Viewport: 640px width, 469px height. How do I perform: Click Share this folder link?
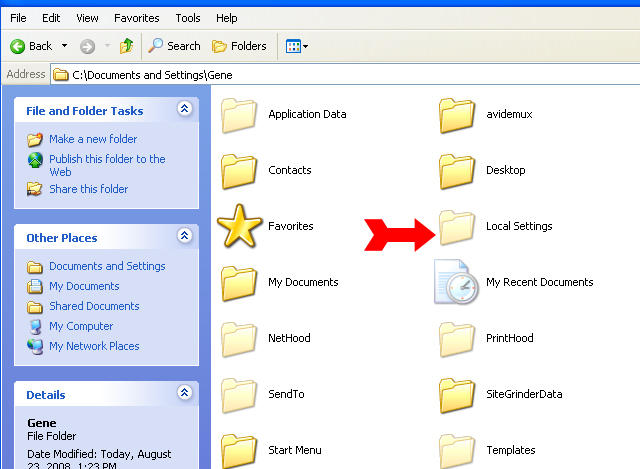tap(89, 189)
